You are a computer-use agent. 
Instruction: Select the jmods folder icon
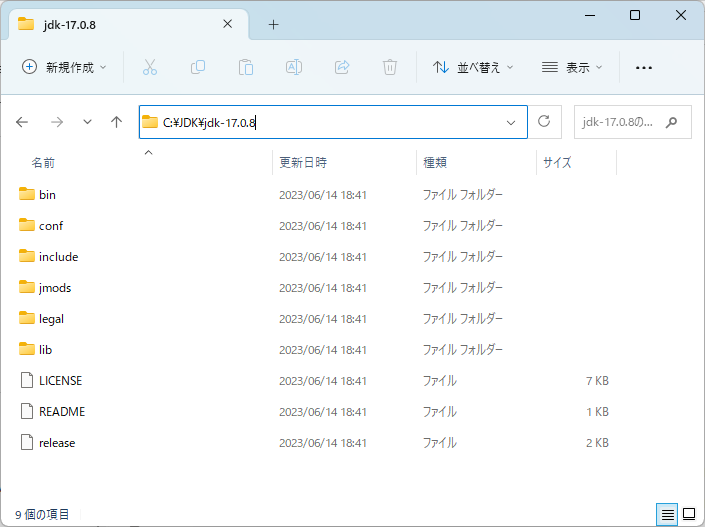coord(27,287)
